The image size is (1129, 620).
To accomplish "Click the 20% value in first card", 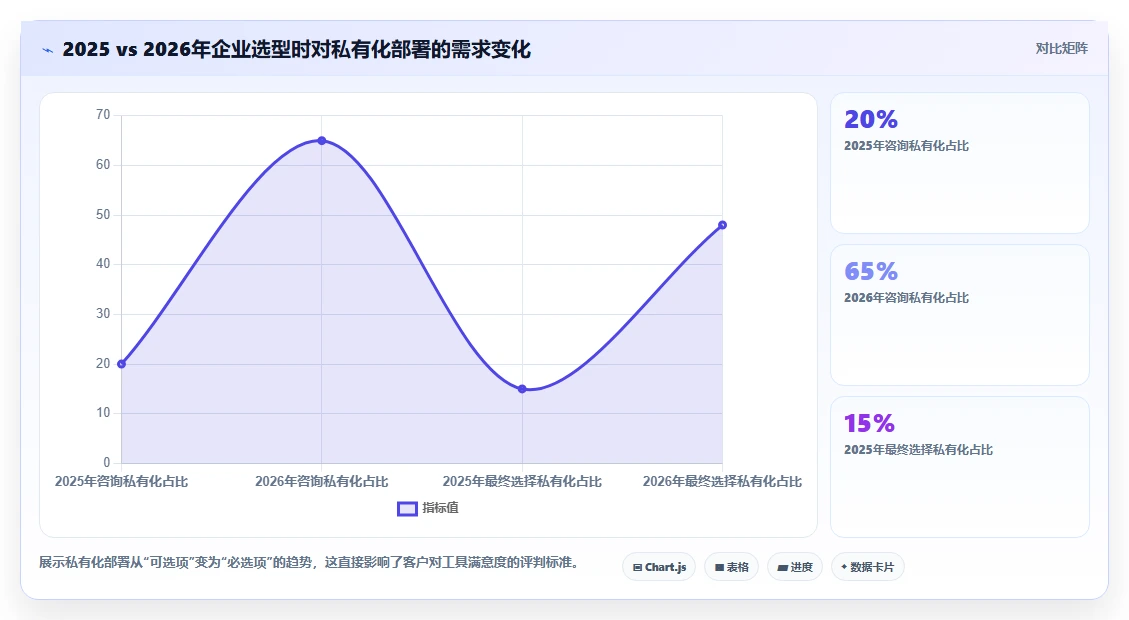I will pos(871,119).
